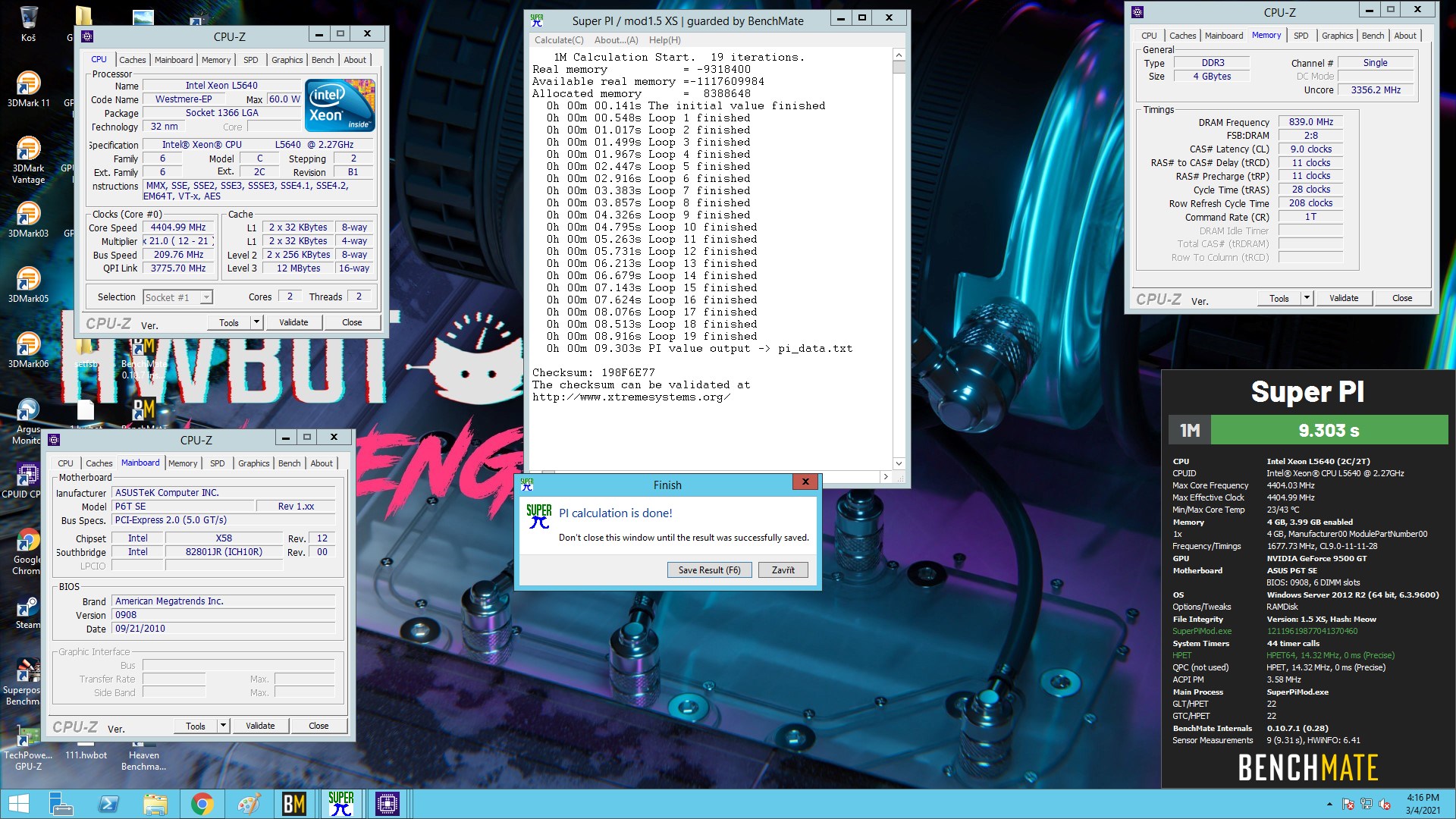The width and height of the screenshot is (1456, 819).
Task: Click scroll-up arrow in Super PI output
Action: (899, 55)
